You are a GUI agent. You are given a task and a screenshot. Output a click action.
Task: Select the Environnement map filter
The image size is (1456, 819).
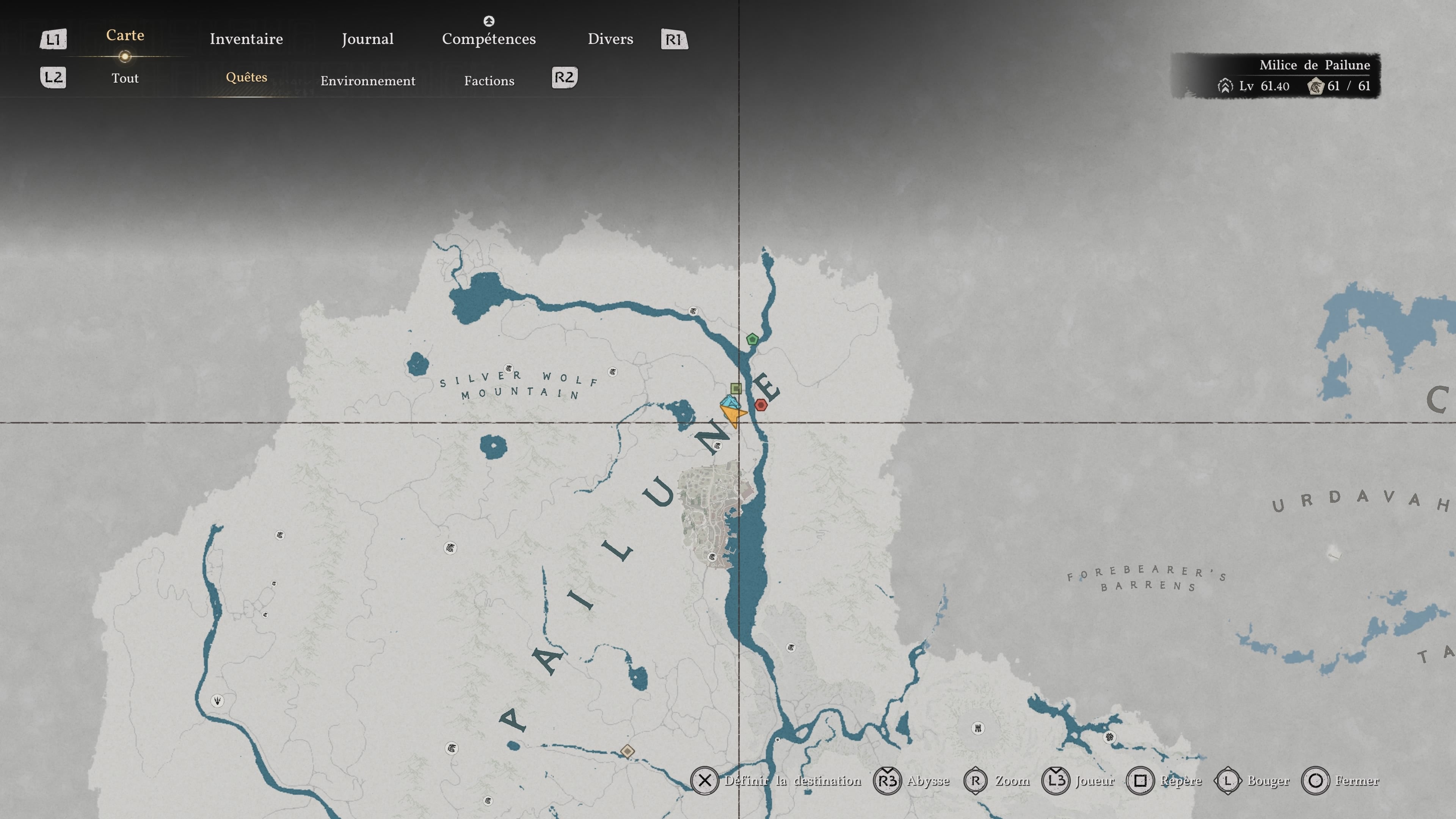pos(368,81)
